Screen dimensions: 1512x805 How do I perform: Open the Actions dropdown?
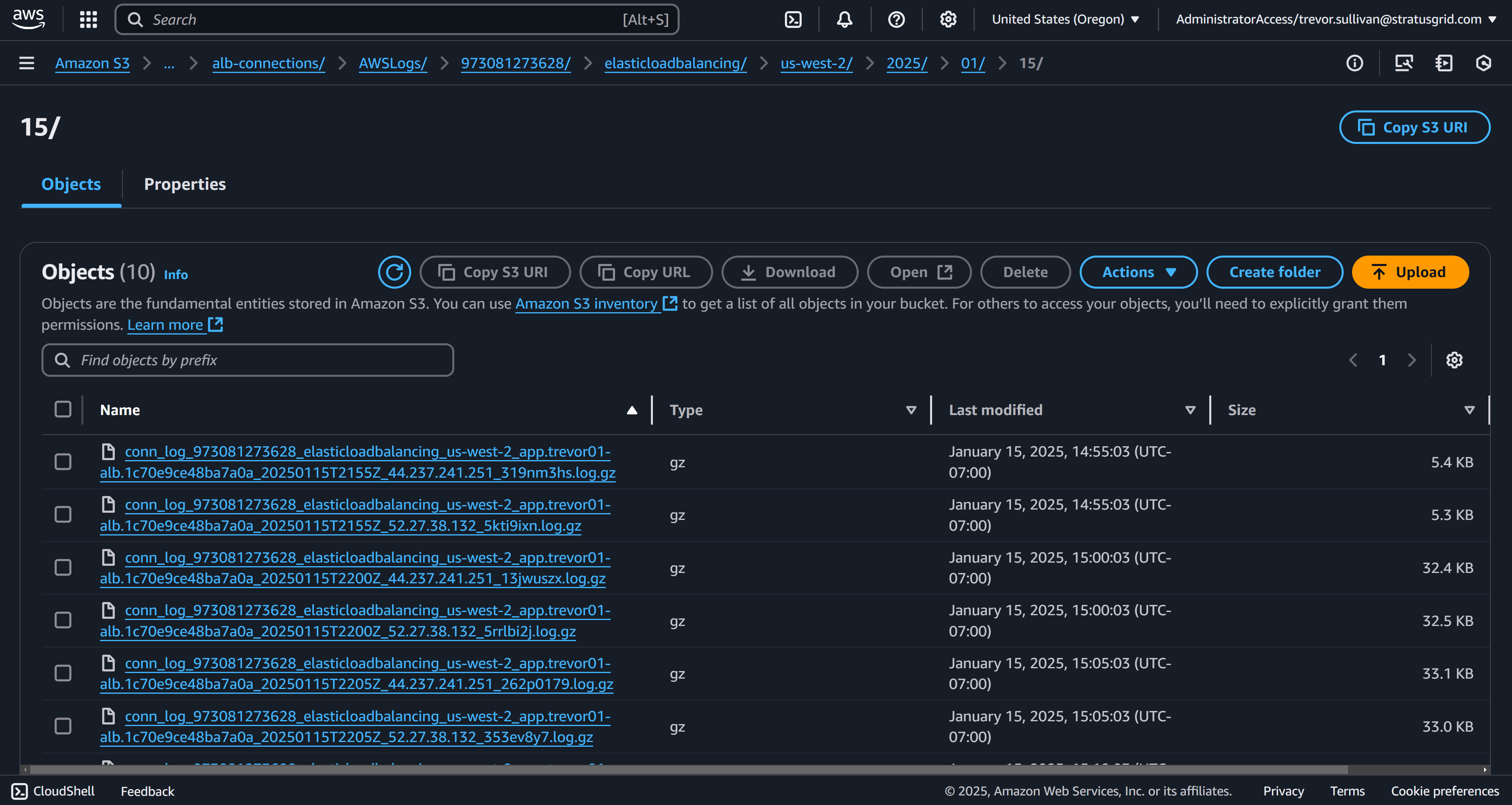pyautogui.click(x=1138, y=272)
